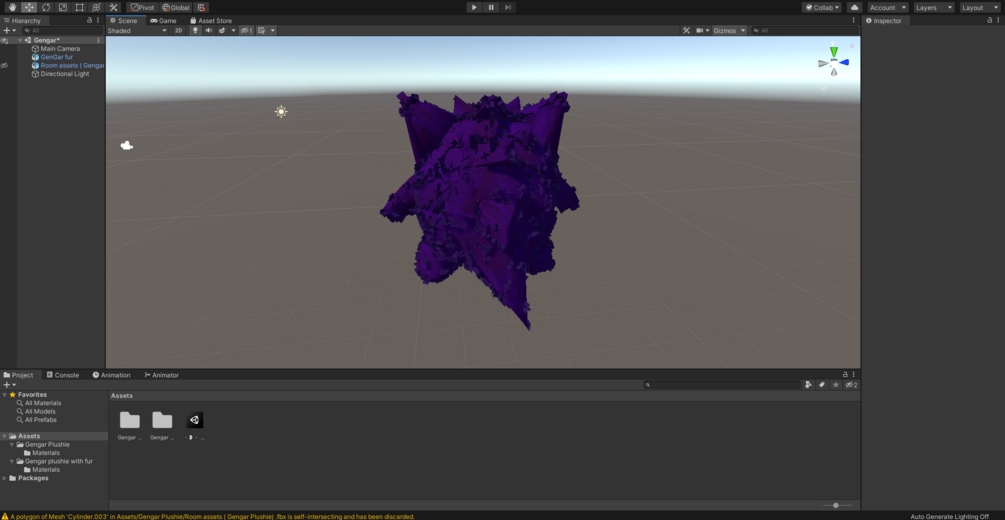Viewport: 1005px width, 520px height.
Task: Select the Inspector tab
Action: pyautogui.click(x=883, y=21)
